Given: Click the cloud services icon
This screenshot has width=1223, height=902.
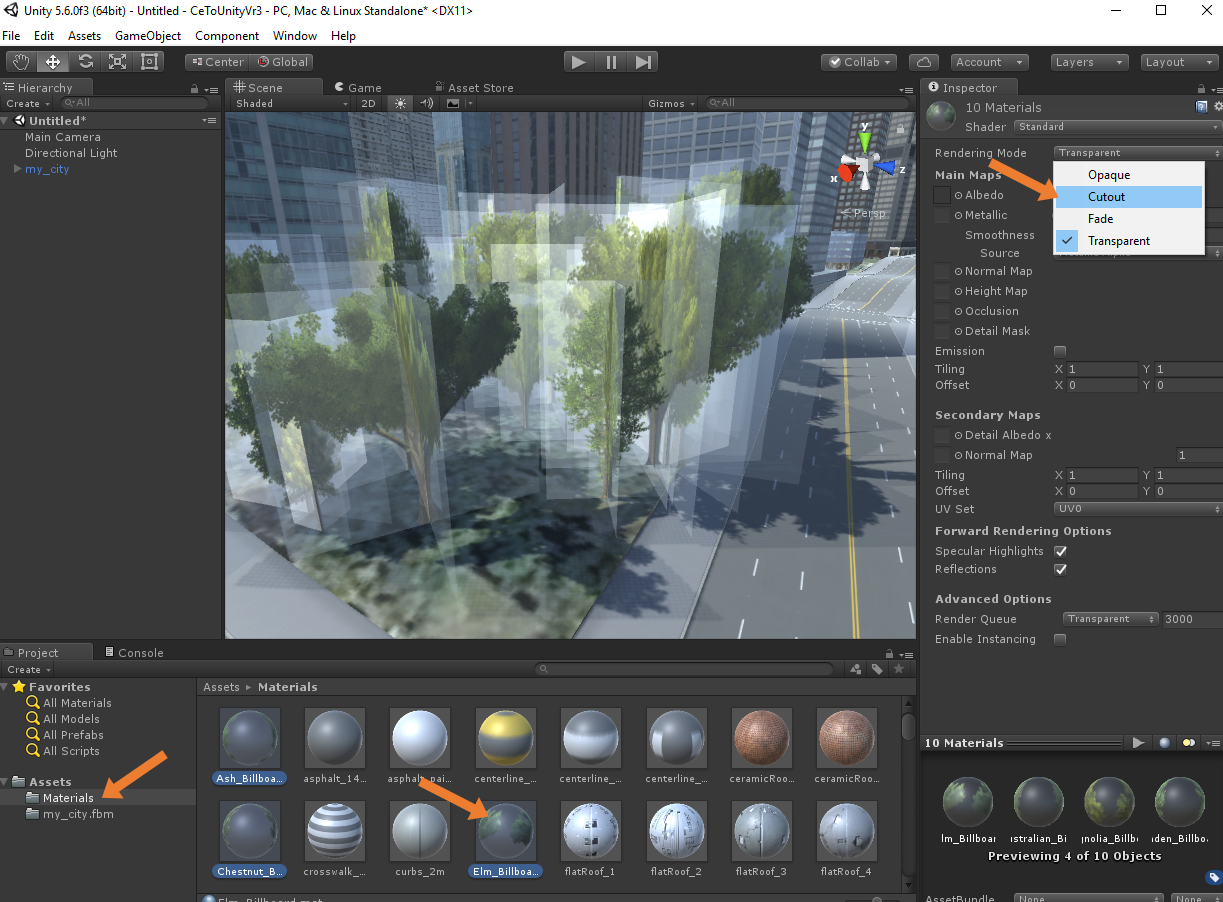Looking at the screenshot, I should pos(926,62).
